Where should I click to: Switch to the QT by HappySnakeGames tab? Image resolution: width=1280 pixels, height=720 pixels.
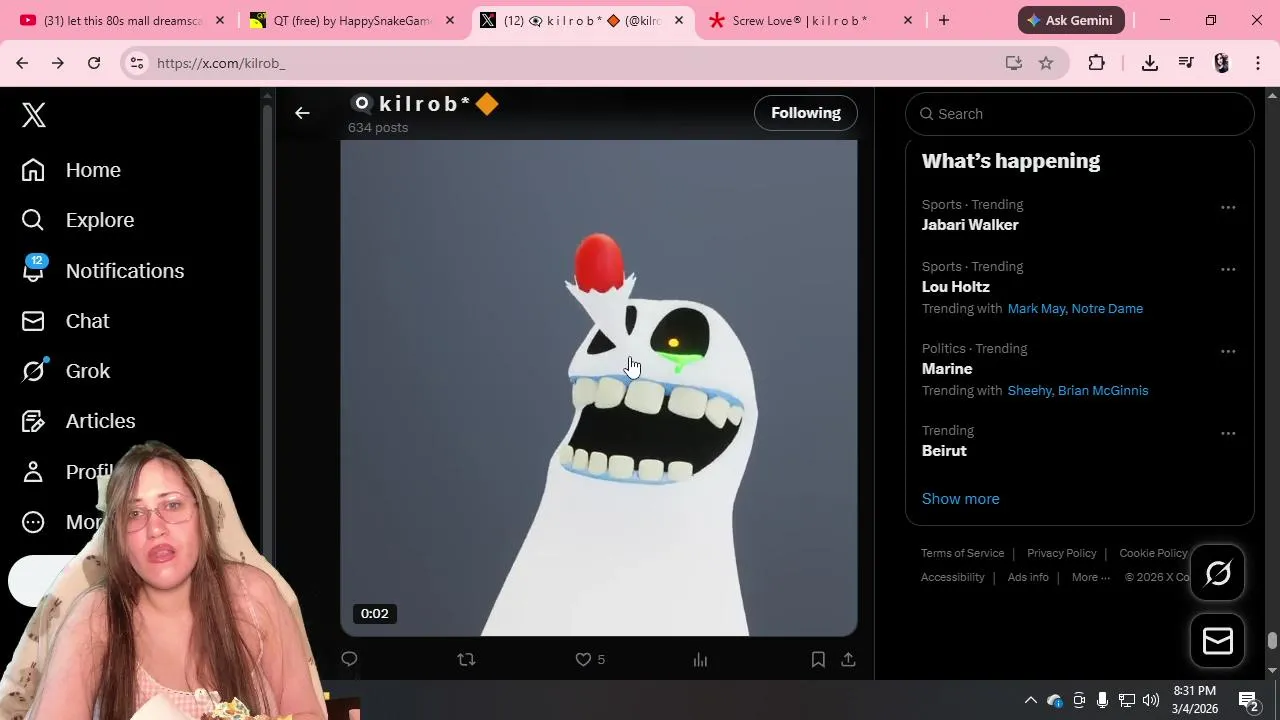tap(350, 20)
